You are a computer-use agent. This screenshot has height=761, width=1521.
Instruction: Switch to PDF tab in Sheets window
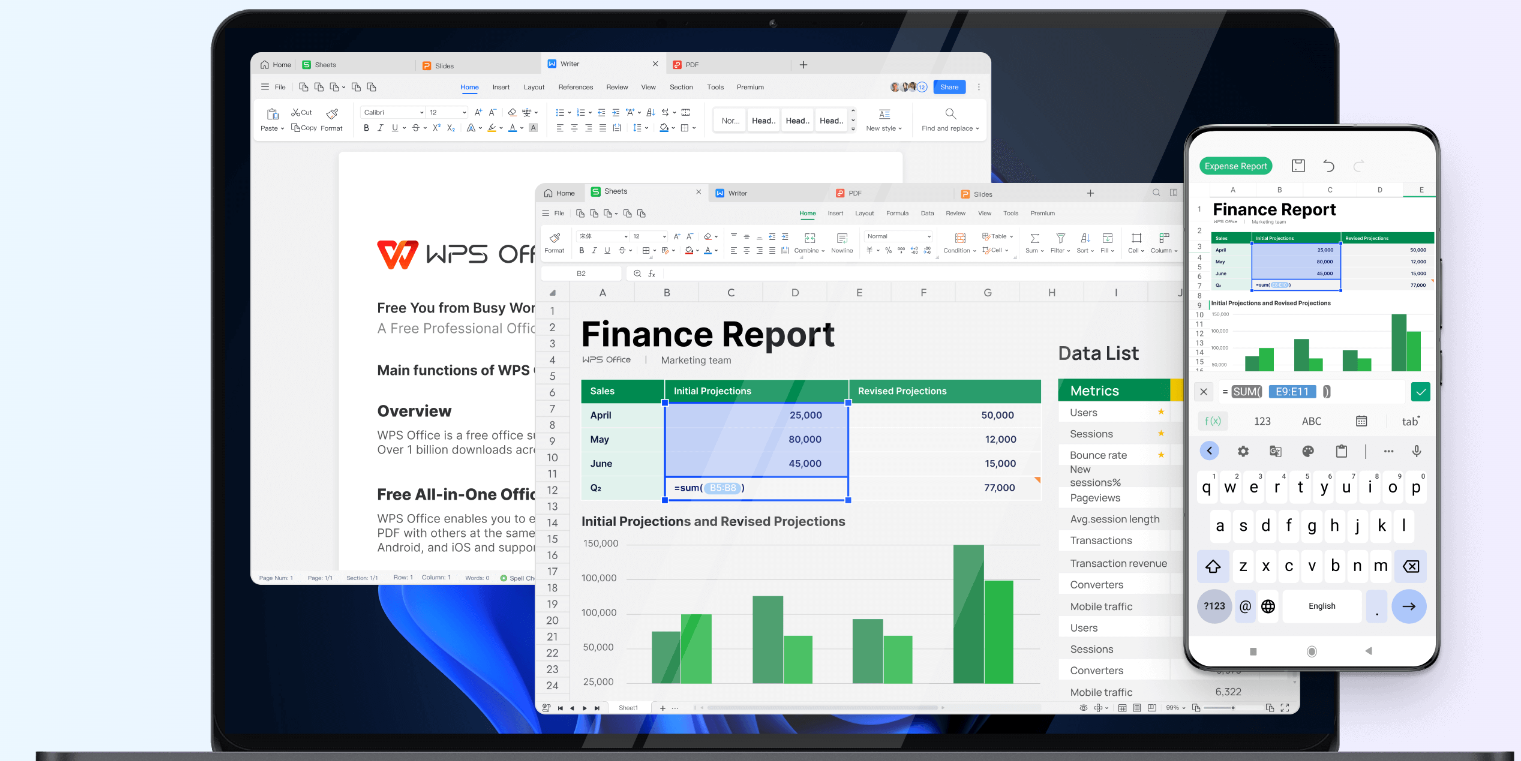pyautogui.click(x=848, y=193)
